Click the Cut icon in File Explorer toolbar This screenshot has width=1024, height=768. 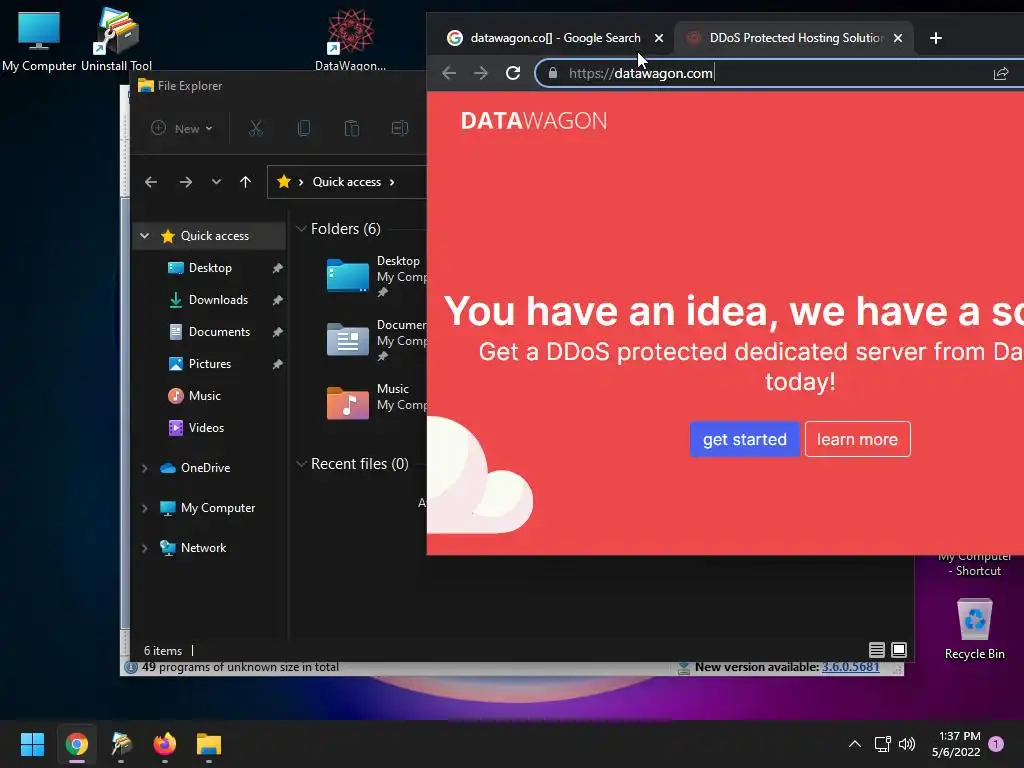pos(255,129)
